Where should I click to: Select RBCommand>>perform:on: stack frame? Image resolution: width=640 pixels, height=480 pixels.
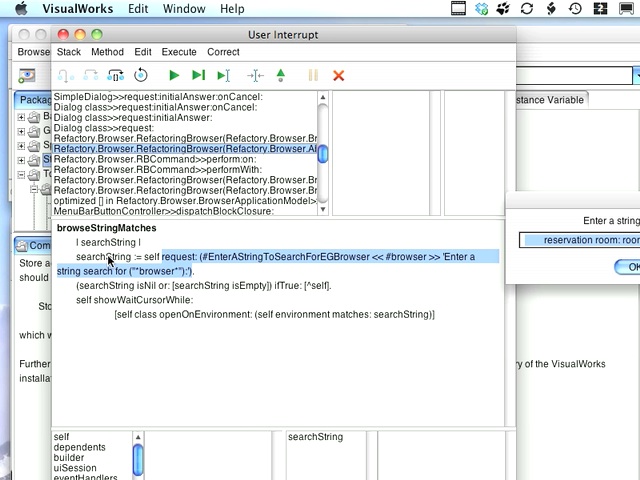[x=185, y=159]
